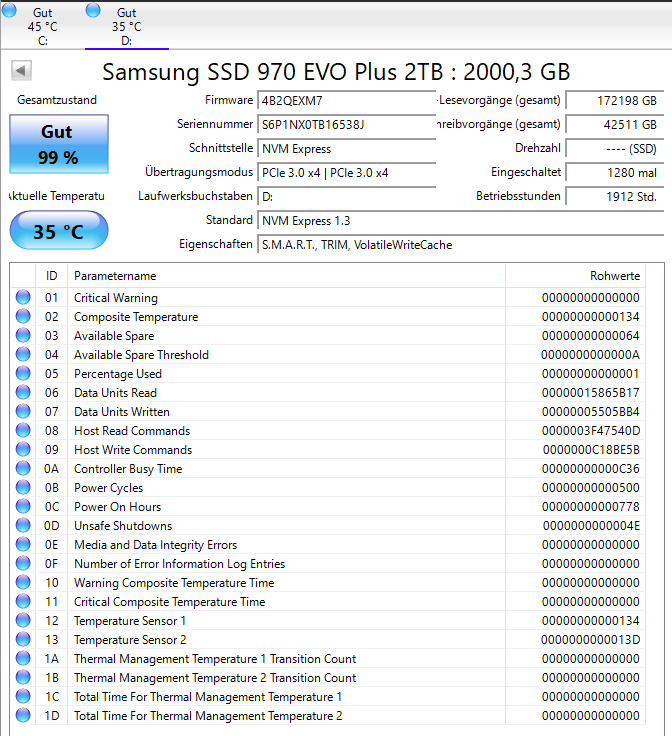Screen dimensions: 672x736
Task: Click the 35 °C temperature button
Action: pyautogui.click(x=59, y=230)
